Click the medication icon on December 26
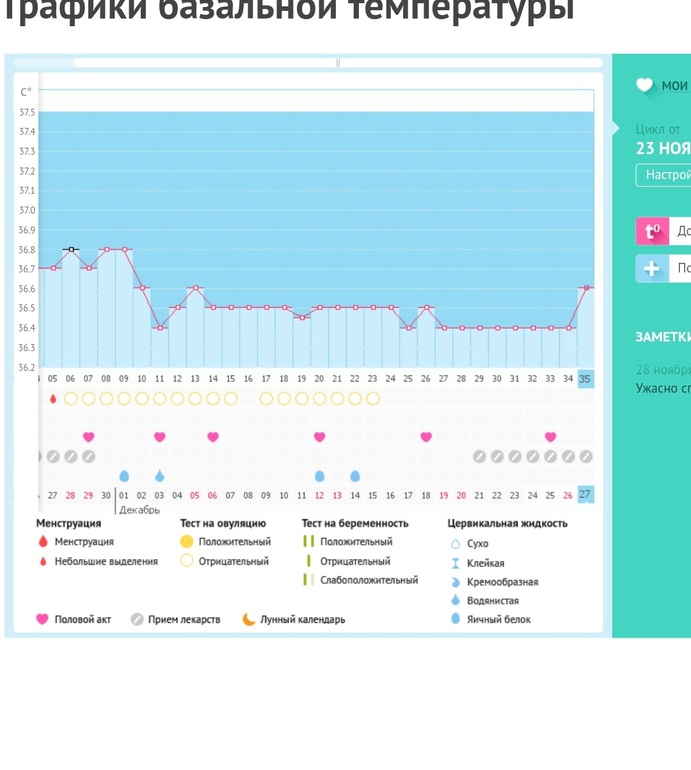 [568, 456]
